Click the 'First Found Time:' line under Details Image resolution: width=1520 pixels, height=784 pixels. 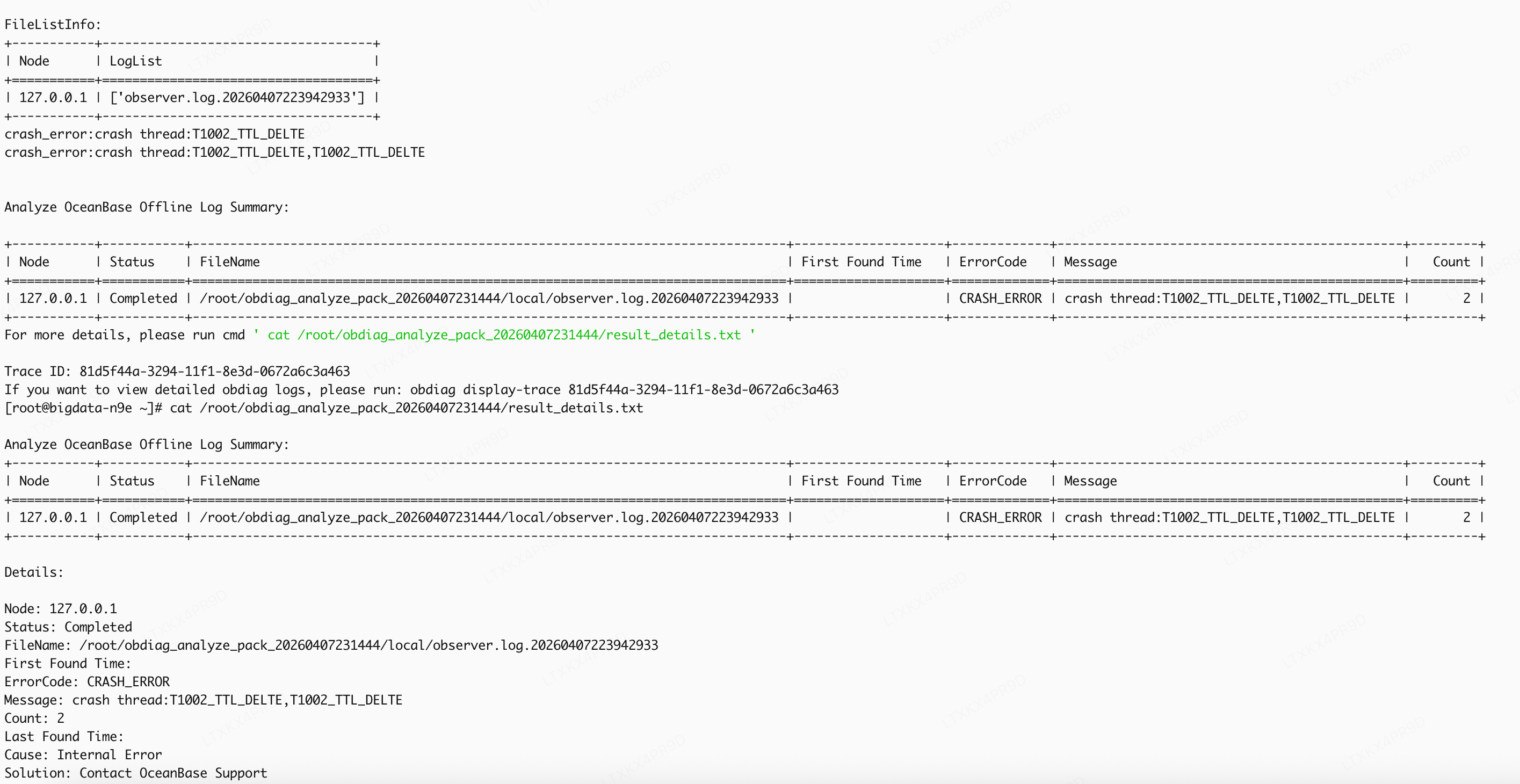[x=68, y=664]
